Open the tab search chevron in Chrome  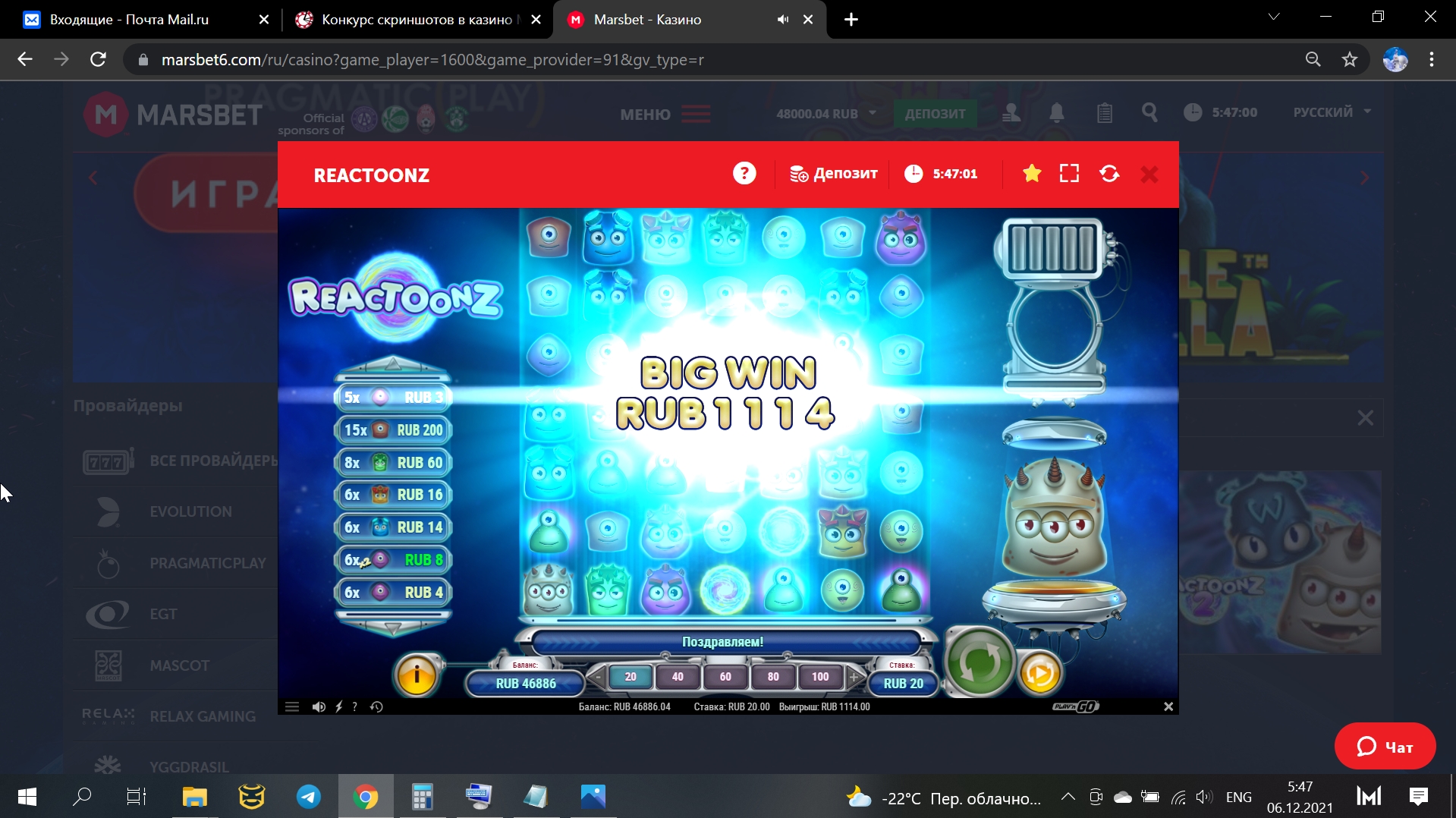(x=1274, y=17)
